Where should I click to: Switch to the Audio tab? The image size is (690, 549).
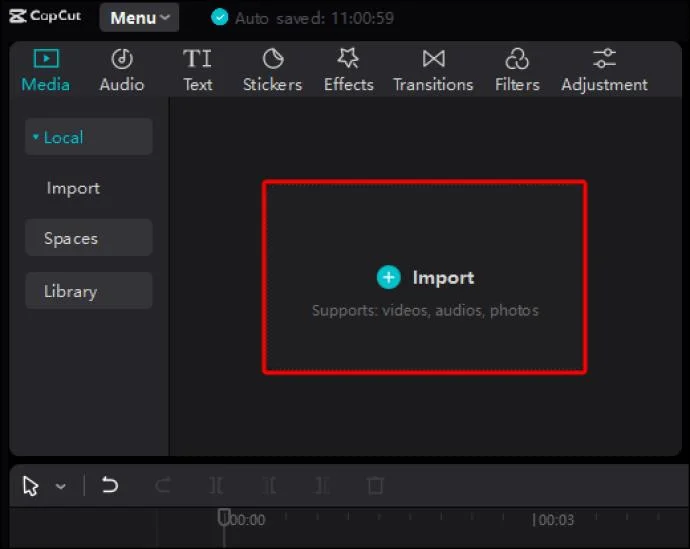tap(122, 70)
